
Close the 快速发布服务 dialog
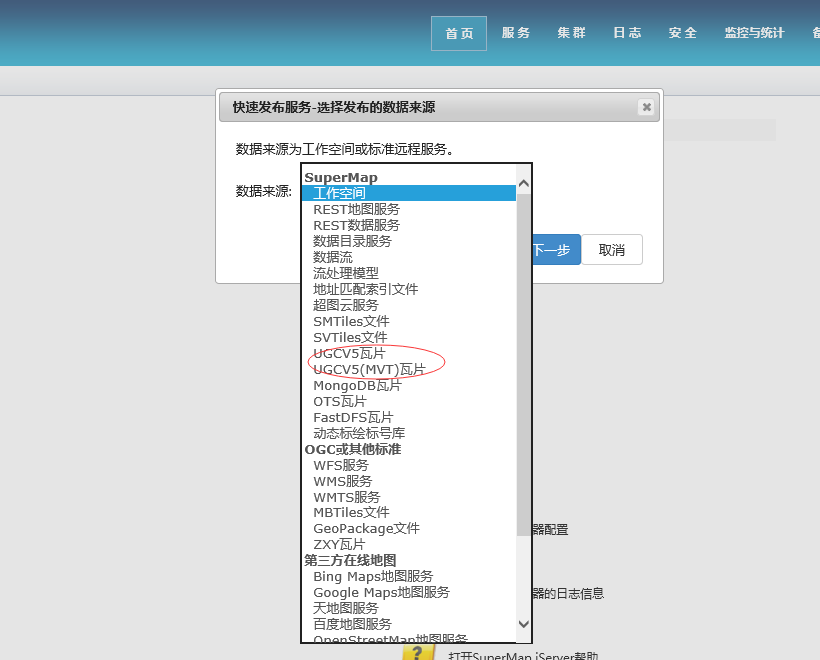point(646,107)
